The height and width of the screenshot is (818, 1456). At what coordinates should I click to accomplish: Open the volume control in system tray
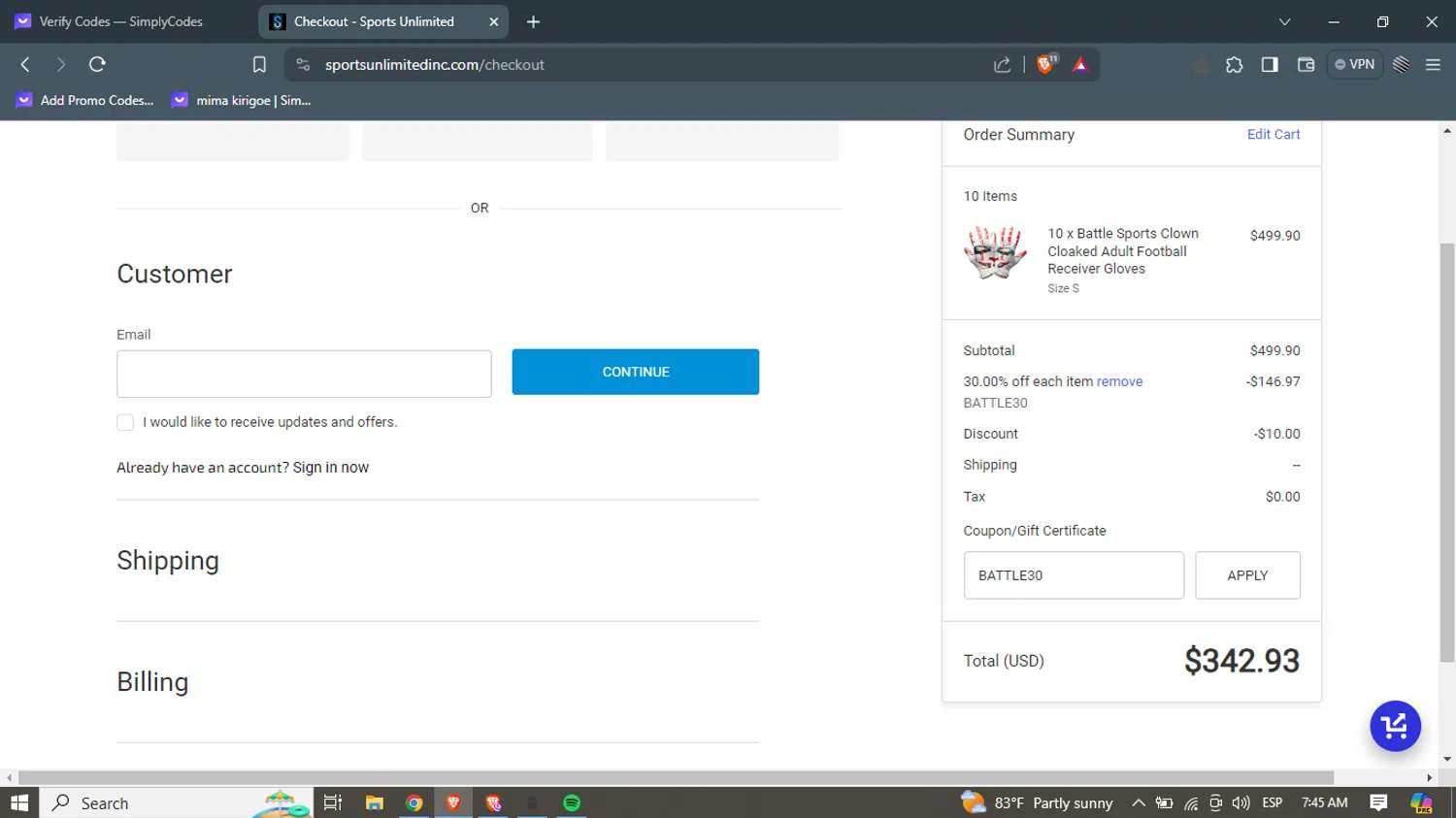pyautogui.click(x=1241, y=802)
